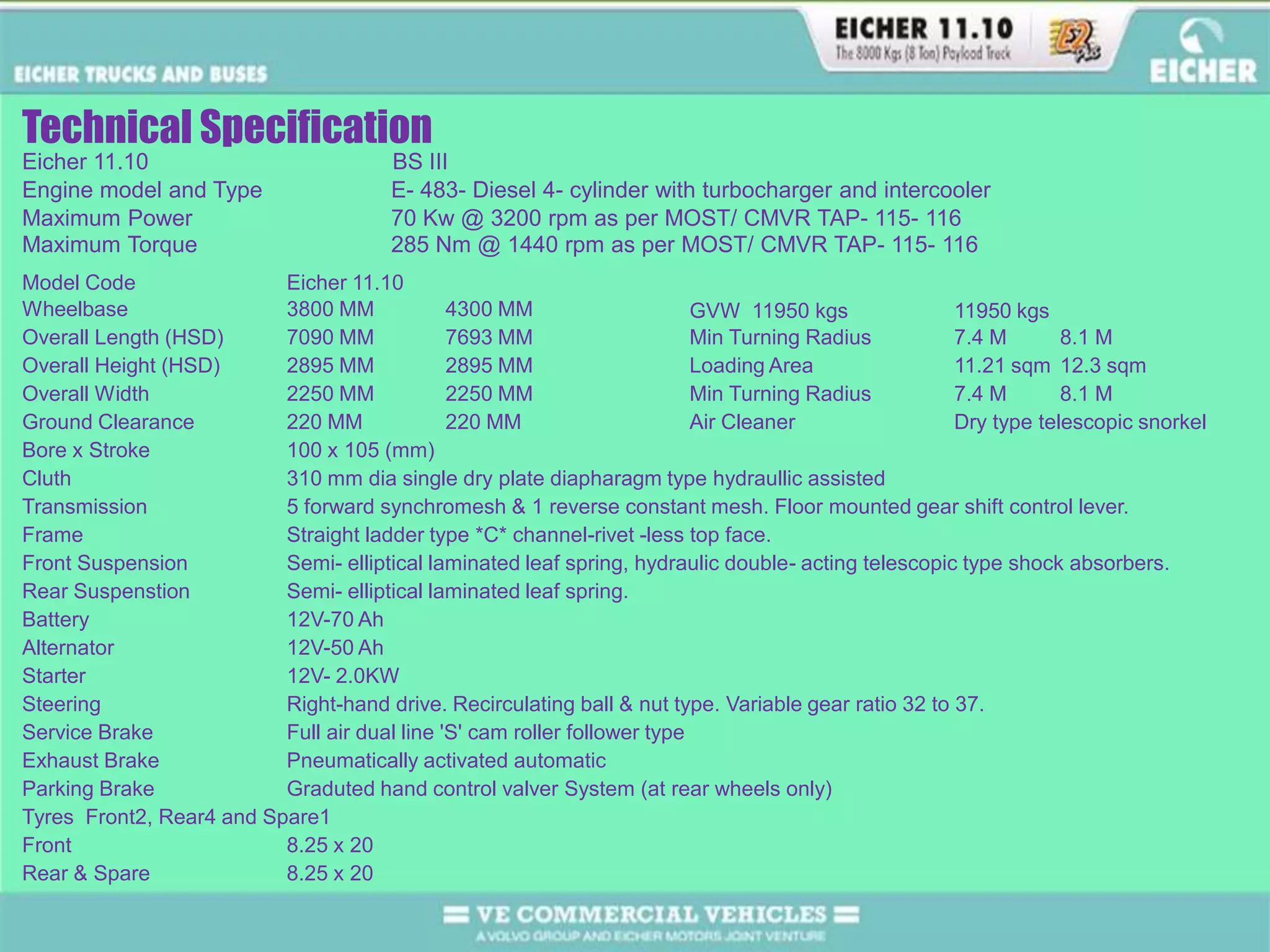Click the Eicher Trucks and Buses header text
This screenshot has width=1270, height=952.
tap(141, 74)
